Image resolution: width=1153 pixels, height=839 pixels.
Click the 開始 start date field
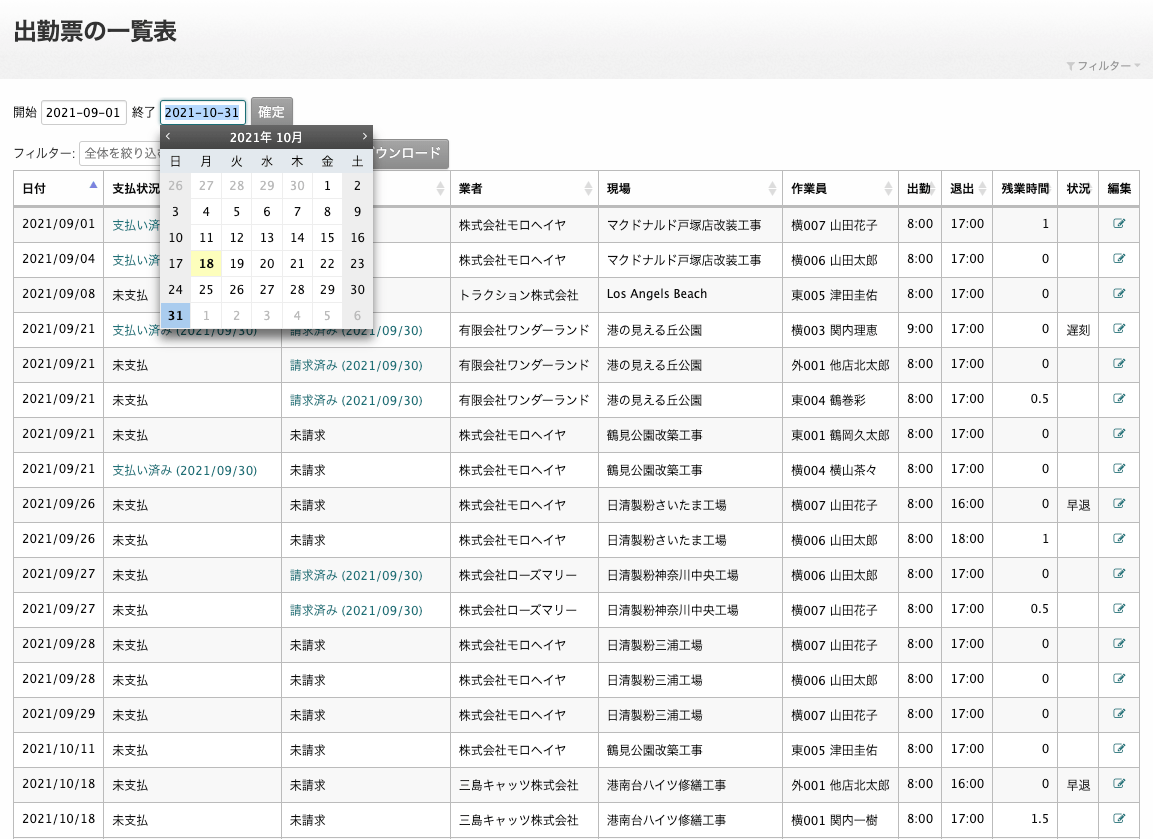tap(84, 113)
